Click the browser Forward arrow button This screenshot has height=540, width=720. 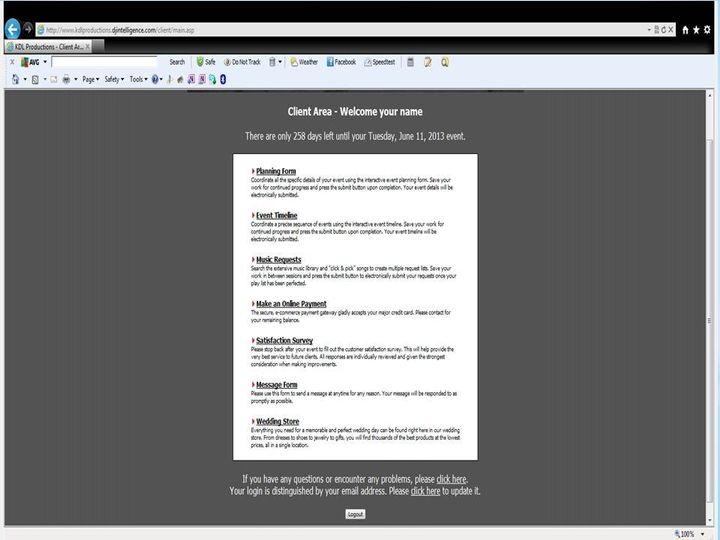28,29
